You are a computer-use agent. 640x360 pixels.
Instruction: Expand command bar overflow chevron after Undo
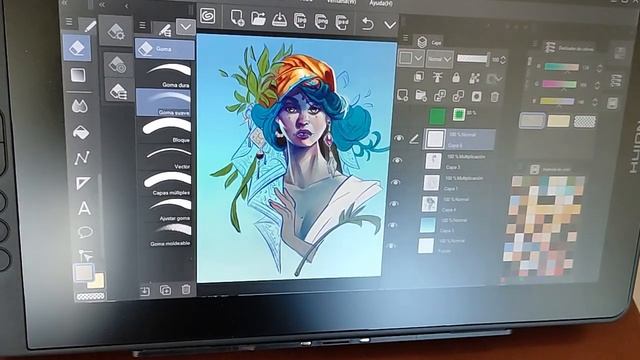click(390, 25)
